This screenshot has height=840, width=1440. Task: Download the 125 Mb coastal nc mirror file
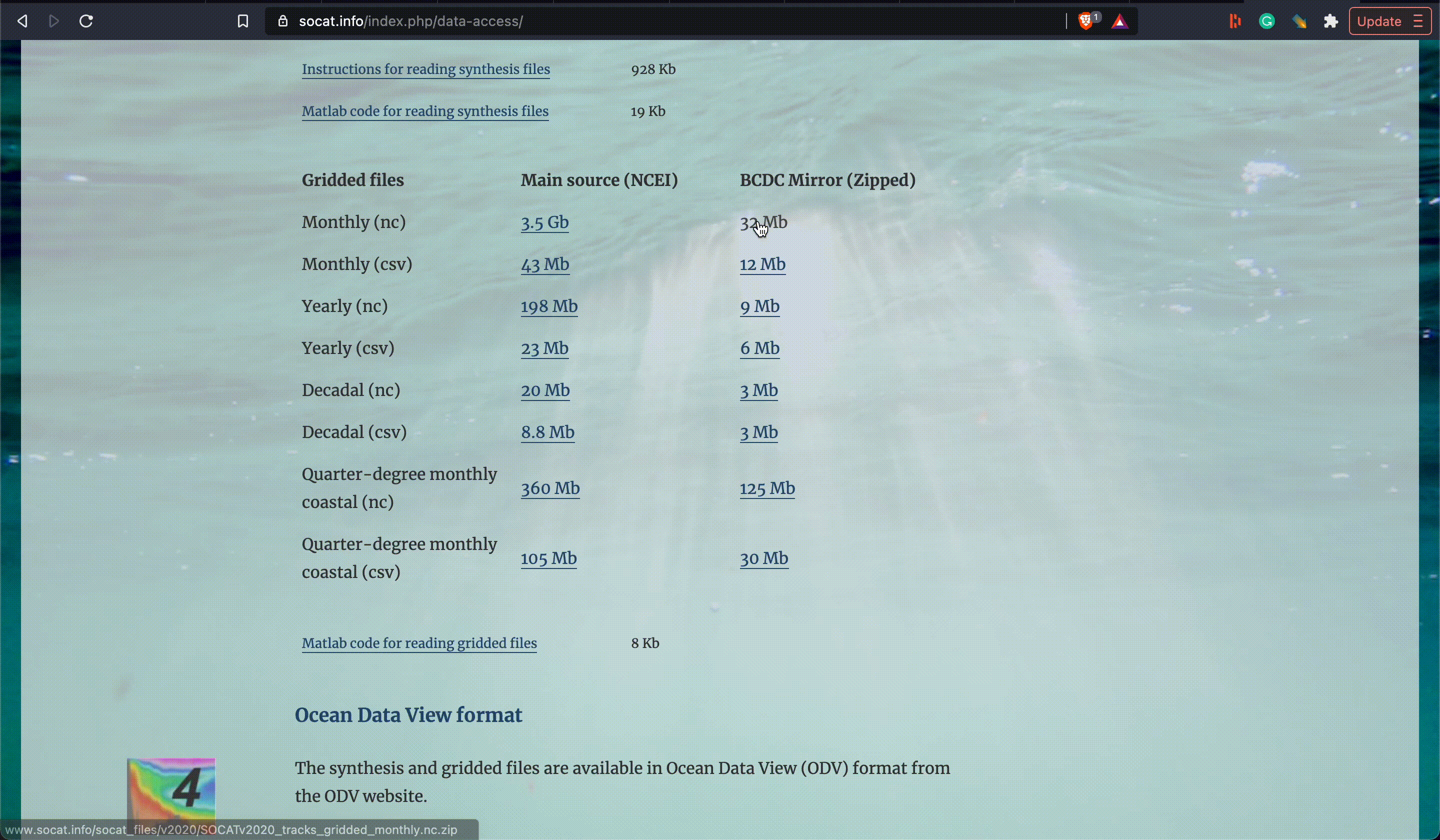click(x=767, y=488)
